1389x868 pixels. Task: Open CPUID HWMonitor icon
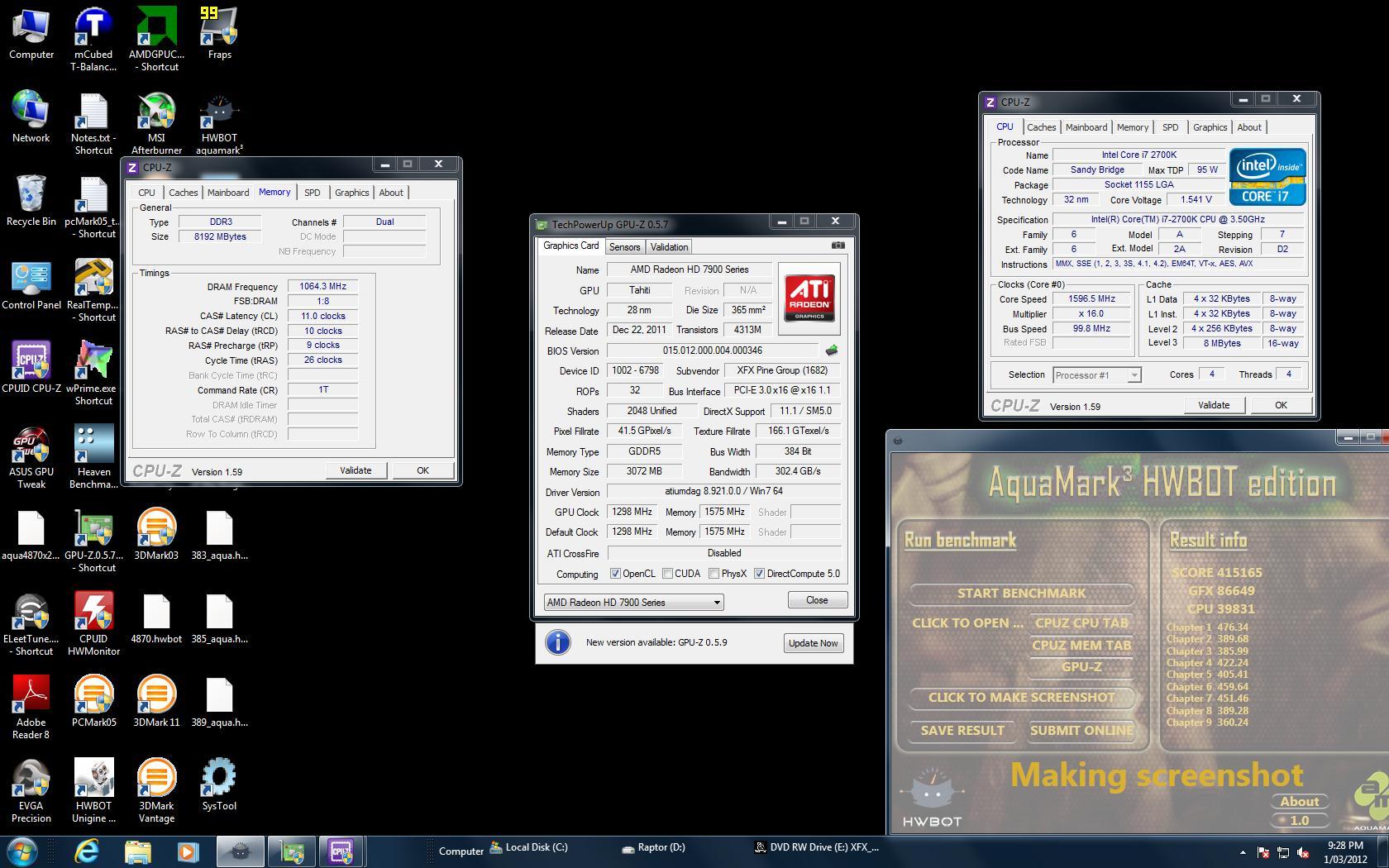coord(93,623)
